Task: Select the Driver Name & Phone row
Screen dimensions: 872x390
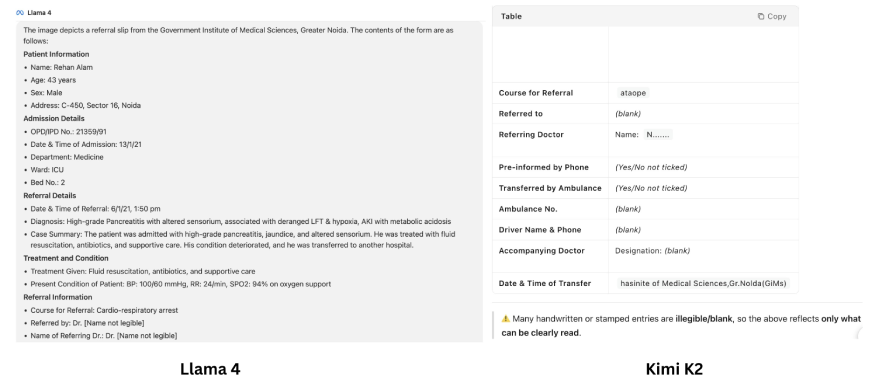Action: click(x=645, y=230)
